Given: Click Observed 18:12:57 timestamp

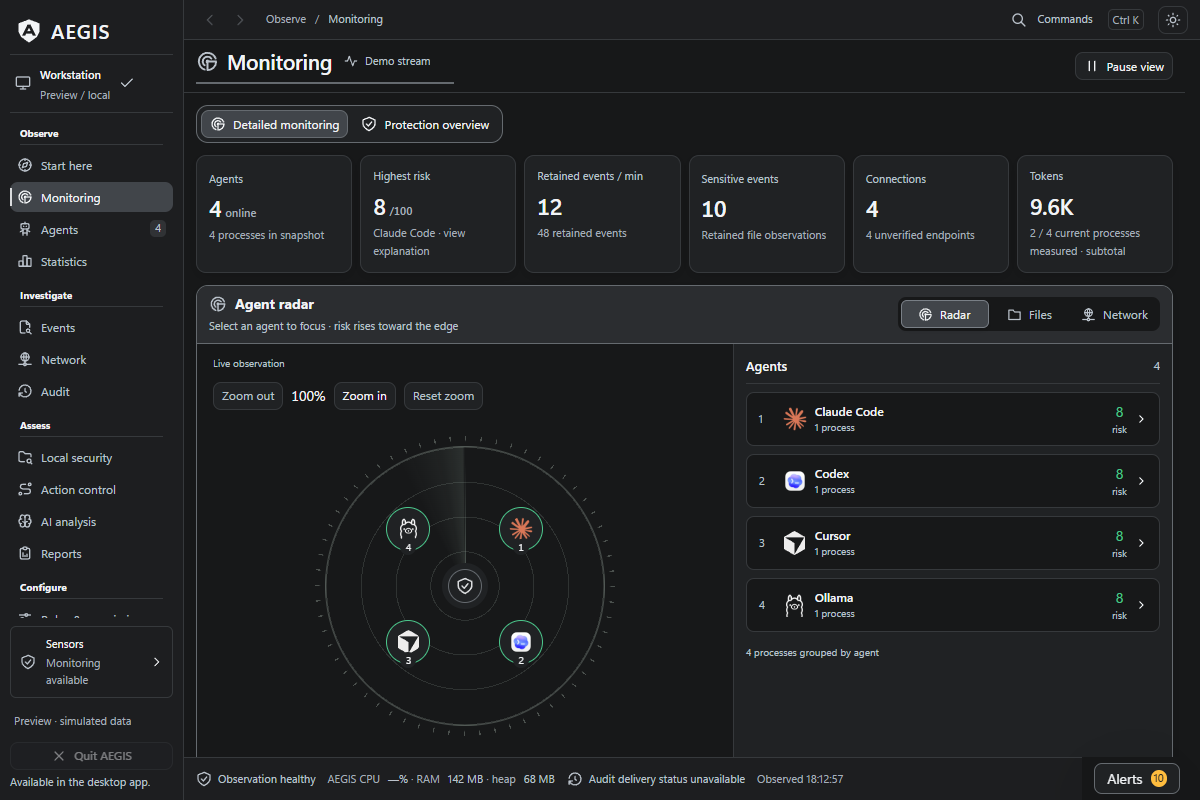Looking at the screenshot, I should [x=800, y=779].
